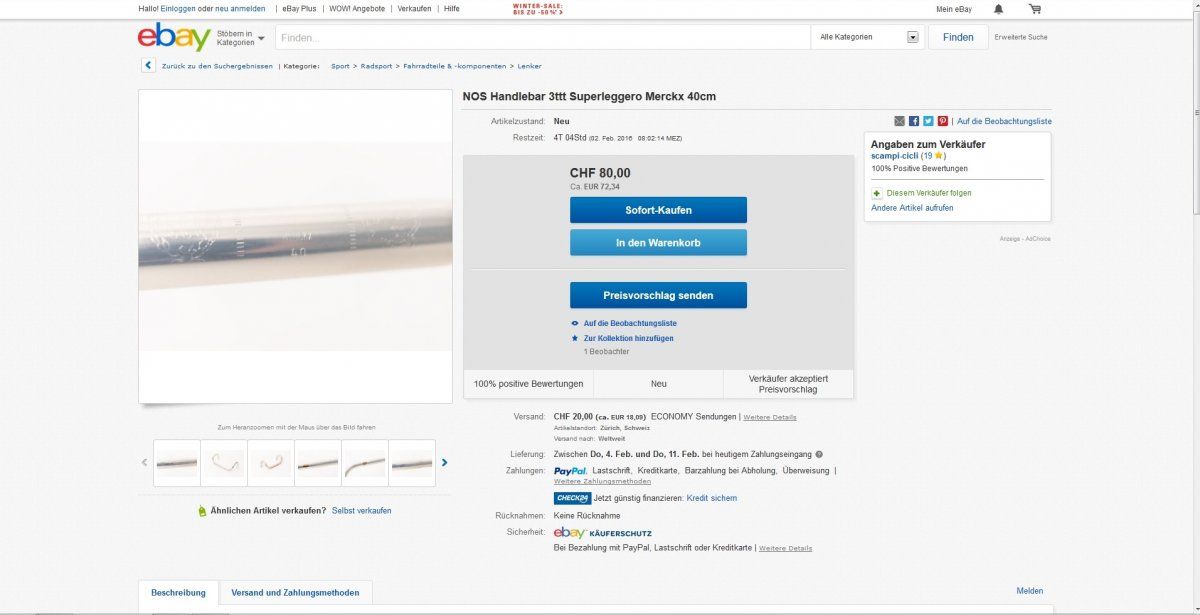Open the shopping cart icon

click(x=1034, y=9)
